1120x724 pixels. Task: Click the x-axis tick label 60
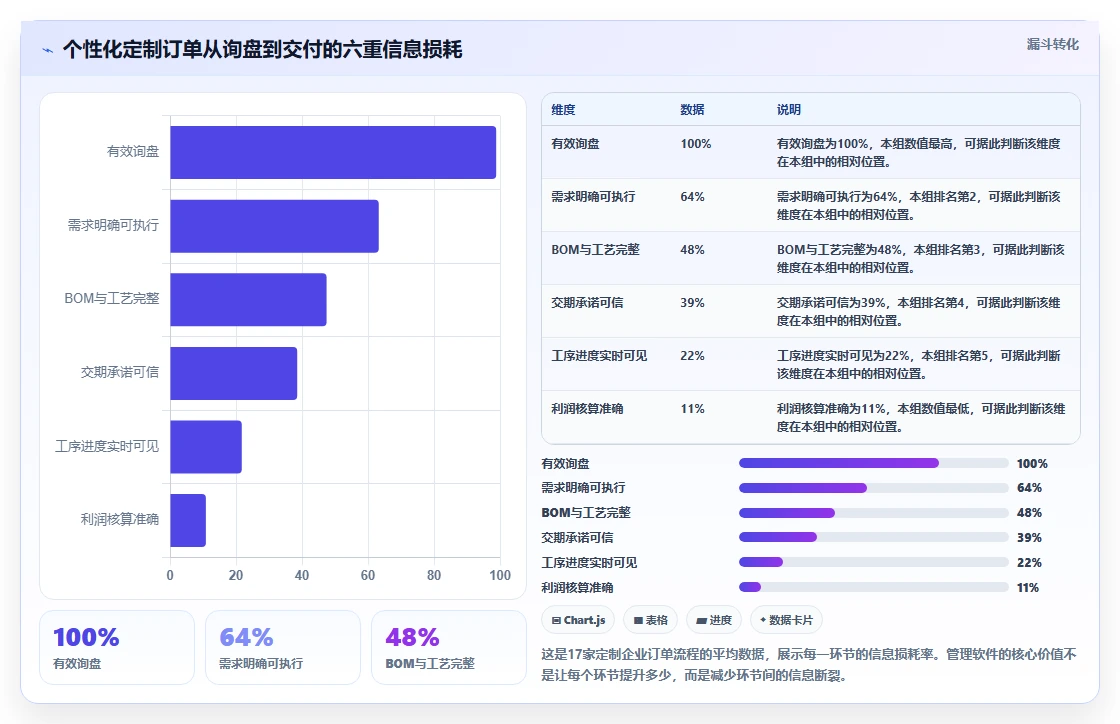(x=368, y=575)
